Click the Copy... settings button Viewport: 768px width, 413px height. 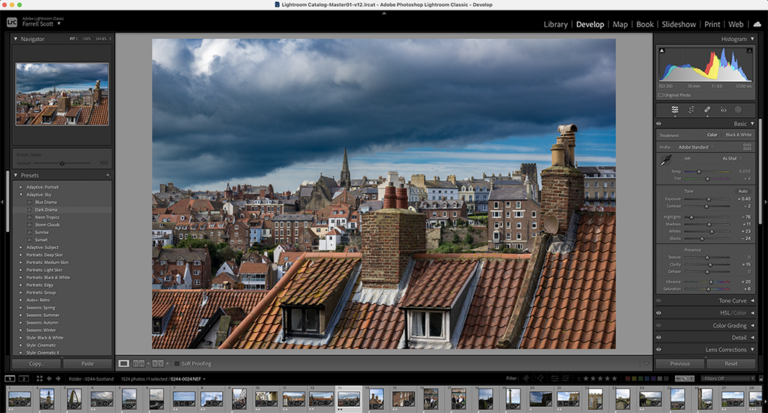click(36, 364)
